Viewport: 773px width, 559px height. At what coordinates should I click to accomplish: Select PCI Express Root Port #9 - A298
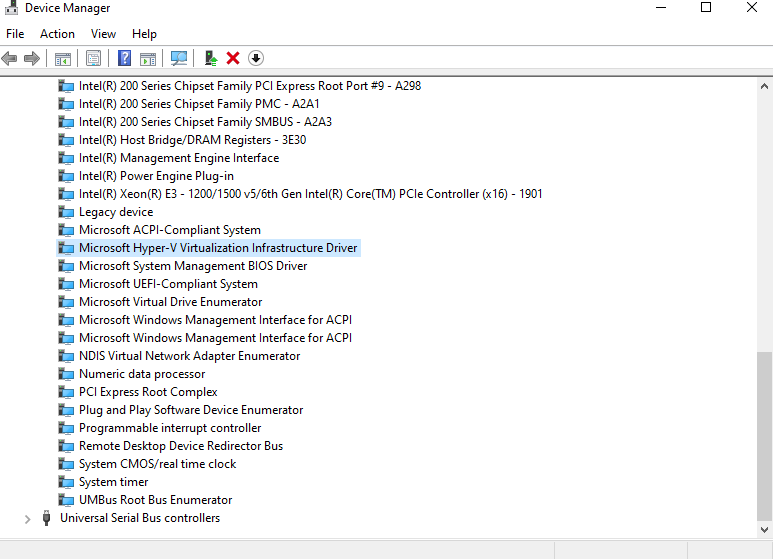(249, 86)
